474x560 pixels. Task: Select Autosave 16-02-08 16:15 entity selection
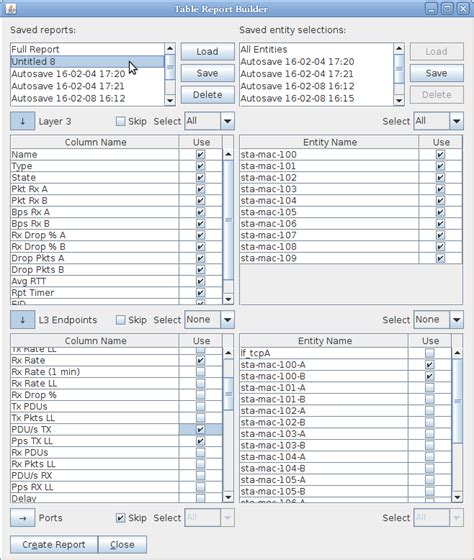316,98
